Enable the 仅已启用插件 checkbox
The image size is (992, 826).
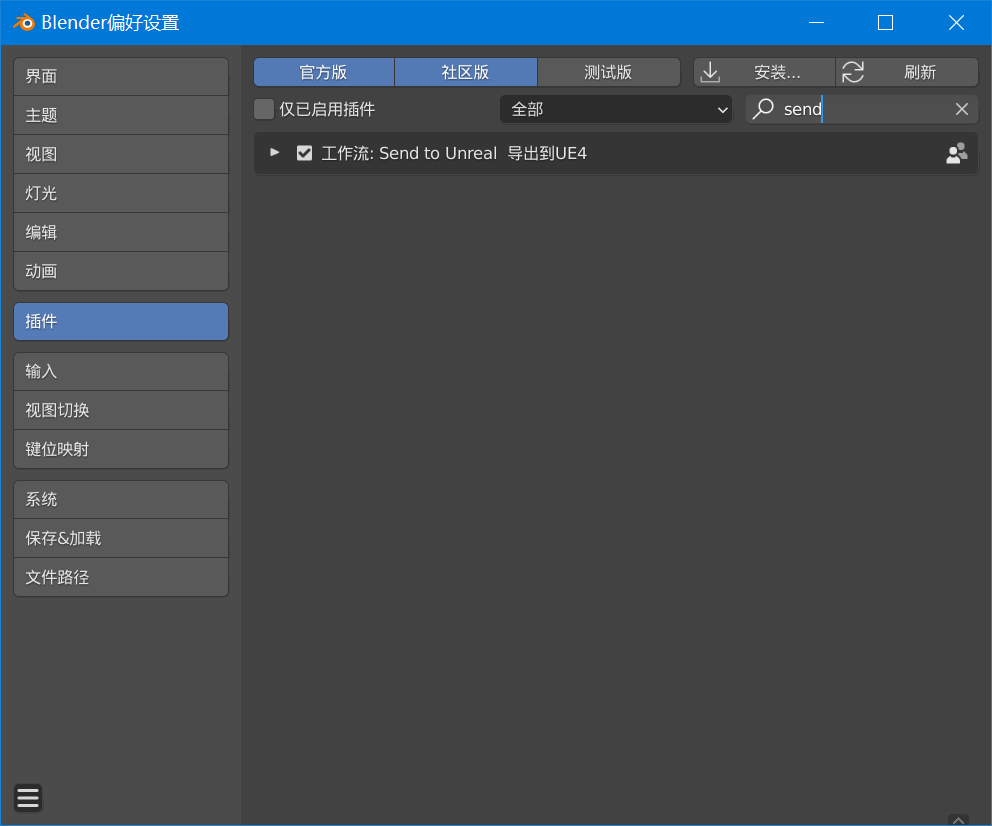[x=263, y=109]
